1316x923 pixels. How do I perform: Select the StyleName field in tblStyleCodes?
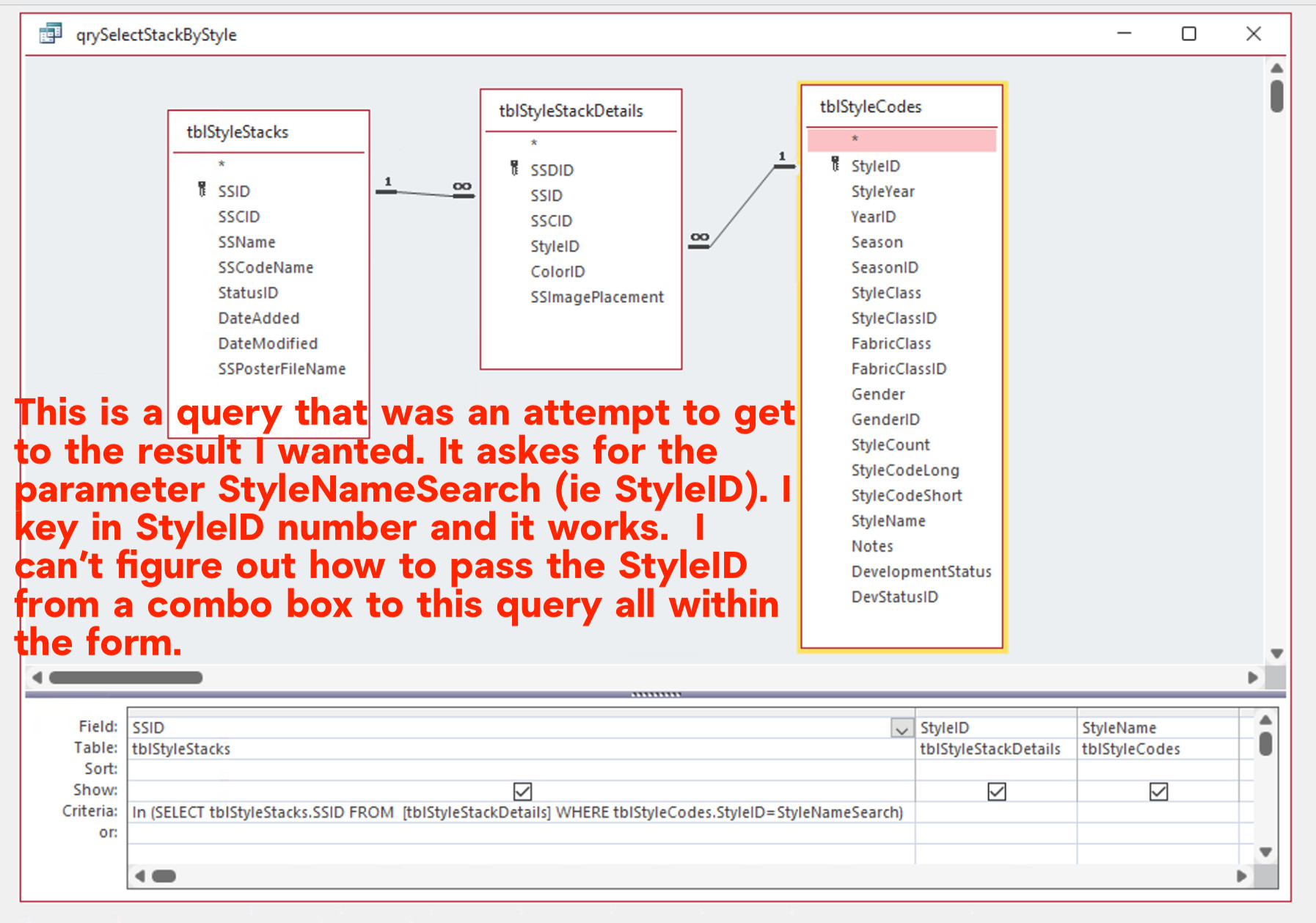point(888,521)
